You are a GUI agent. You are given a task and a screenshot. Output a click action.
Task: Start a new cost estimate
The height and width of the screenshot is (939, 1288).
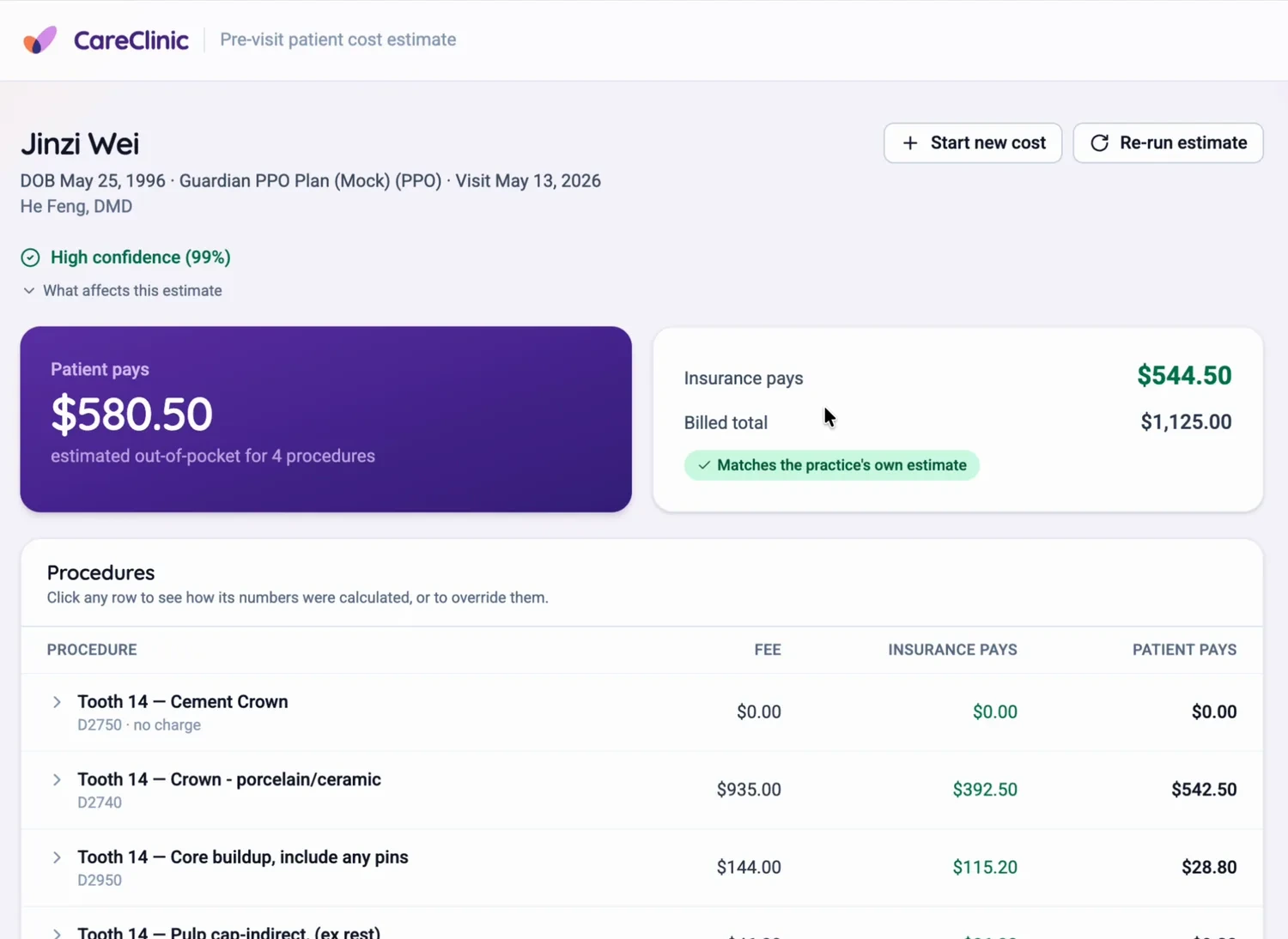coord(973,142)
